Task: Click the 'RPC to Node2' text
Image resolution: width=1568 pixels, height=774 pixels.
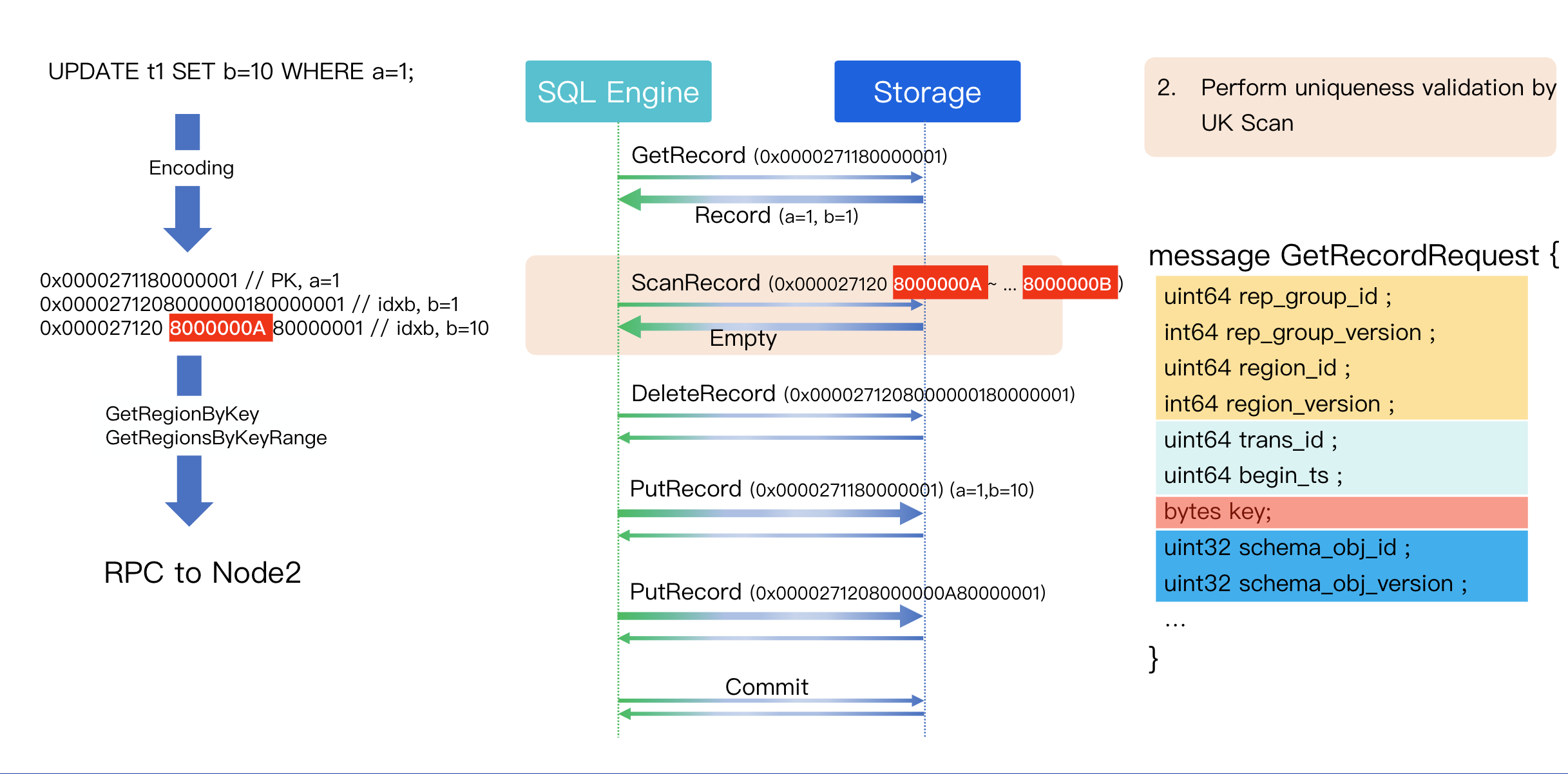Action: 202,572
